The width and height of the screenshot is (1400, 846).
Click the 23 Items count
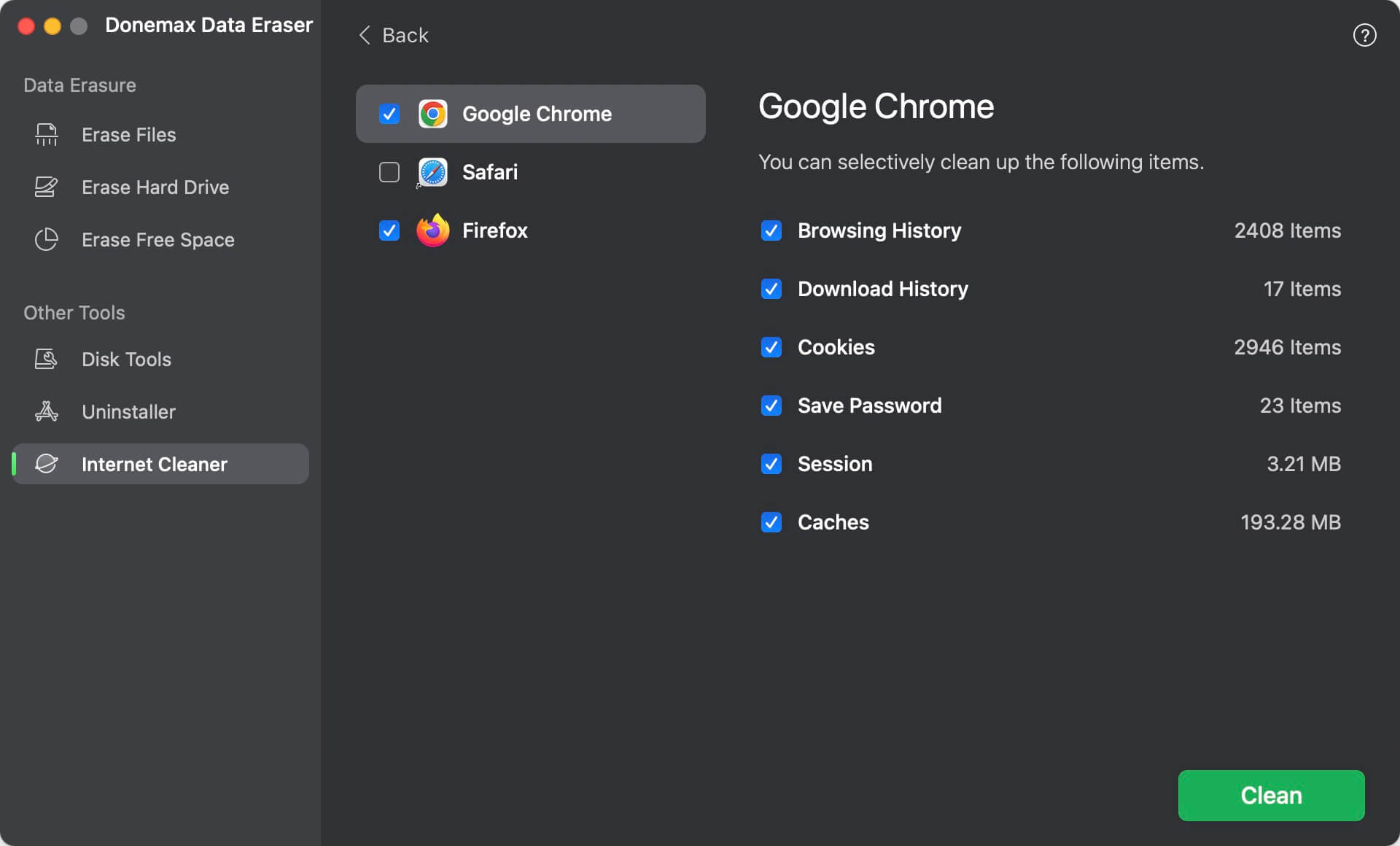tap(1300, 405)
